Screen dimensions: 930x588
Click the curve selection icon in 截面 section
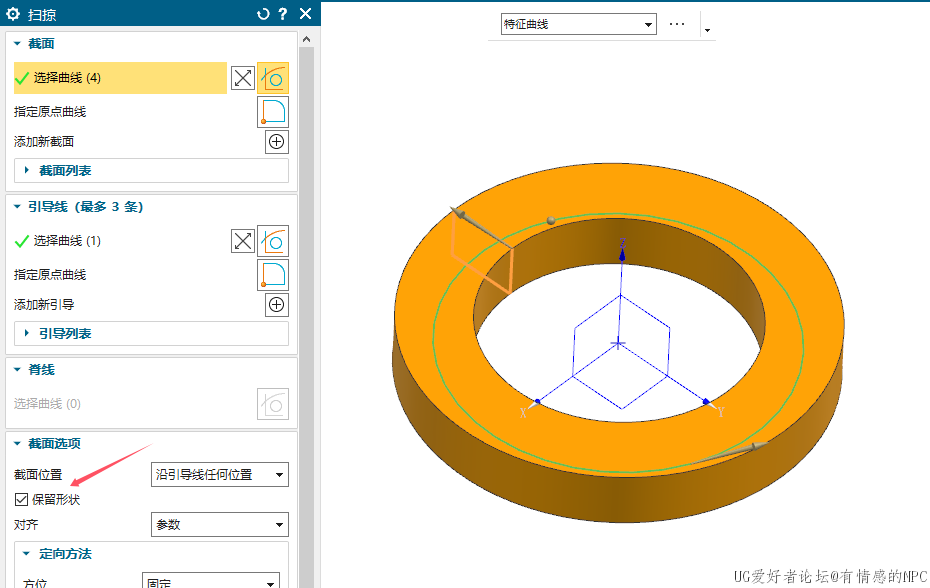273,78
